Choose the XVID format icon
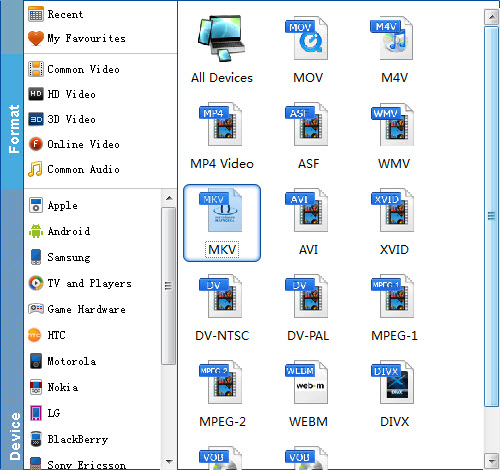This screenshot has height=470, width=500. [x=393, y=210]
